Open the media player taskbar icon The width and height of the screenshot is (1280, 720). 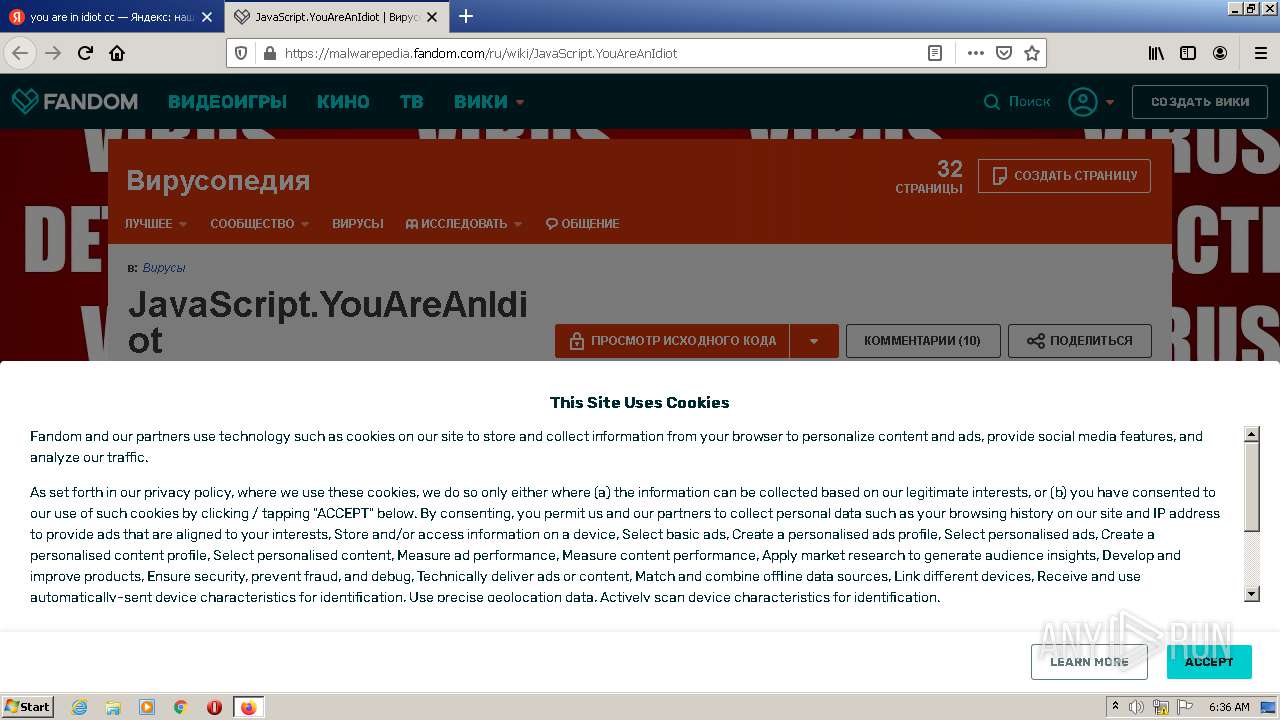(x=147, y=707)
